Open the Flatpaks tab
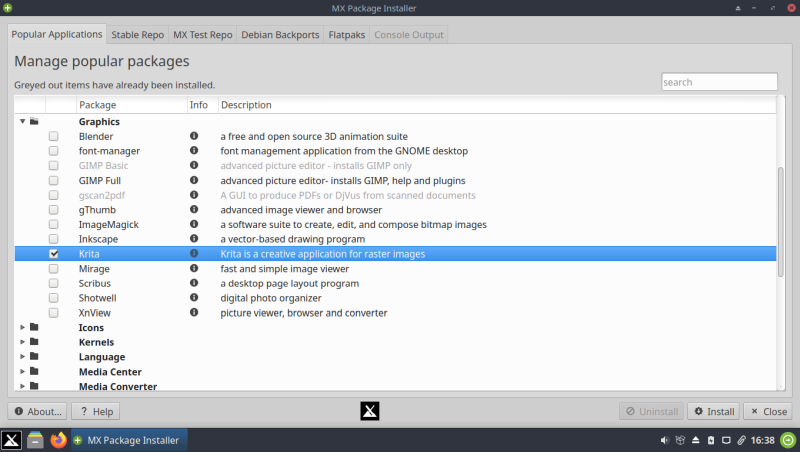 pyautogui.click(x=346, y=35)
